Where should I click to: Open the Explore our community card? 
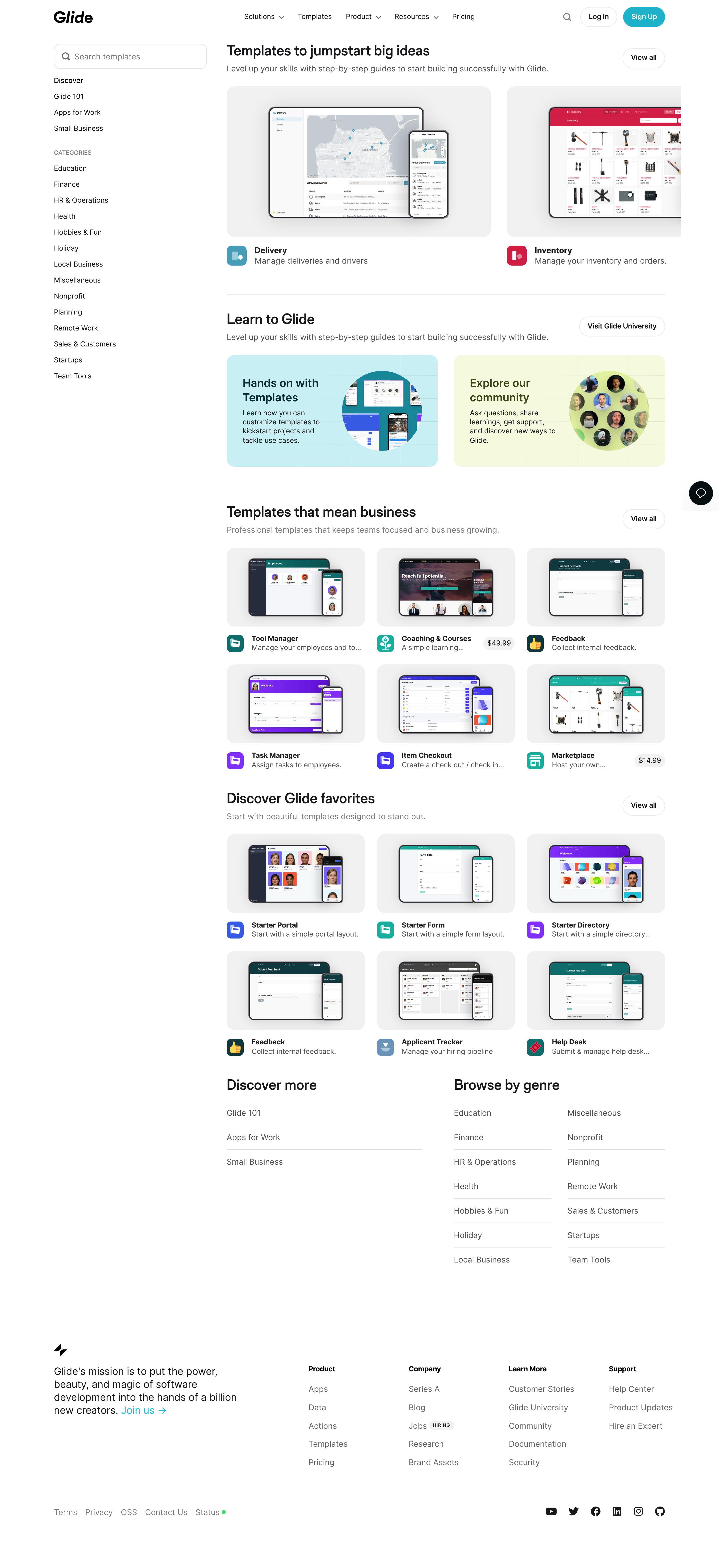tap(559, 411)
